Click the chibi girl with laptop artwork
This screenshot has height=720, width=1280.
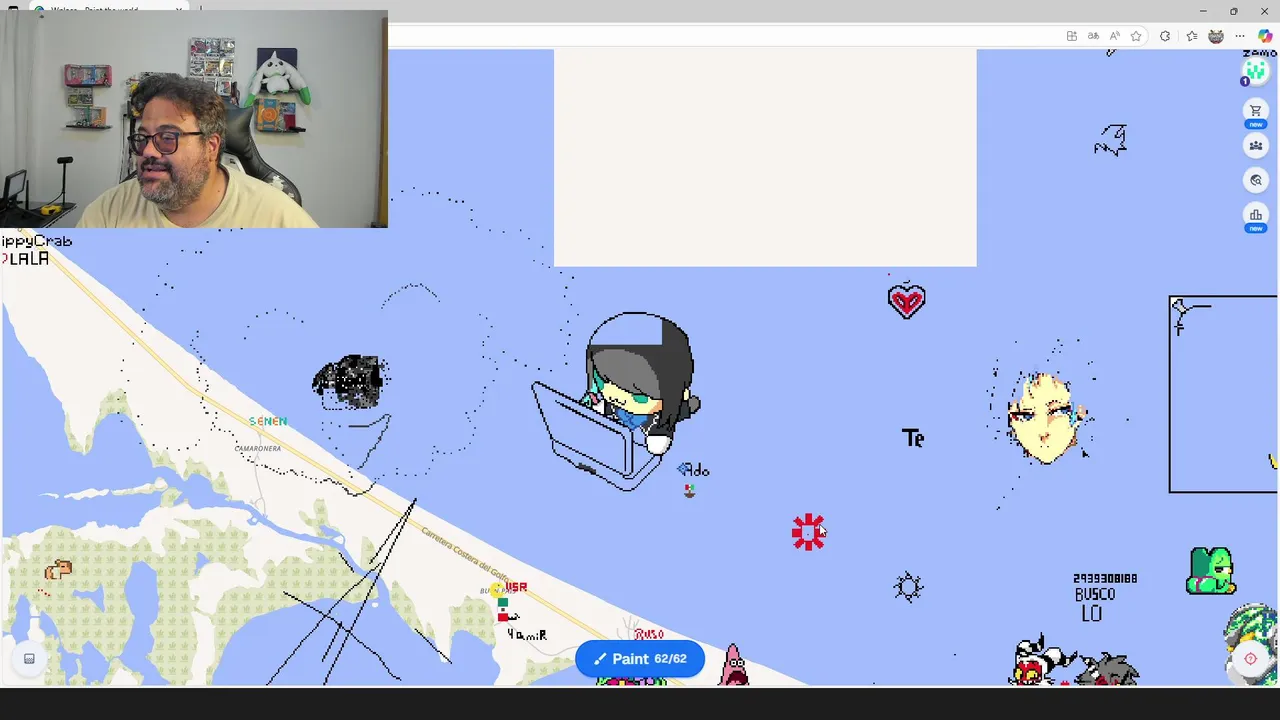click(617, 401)
